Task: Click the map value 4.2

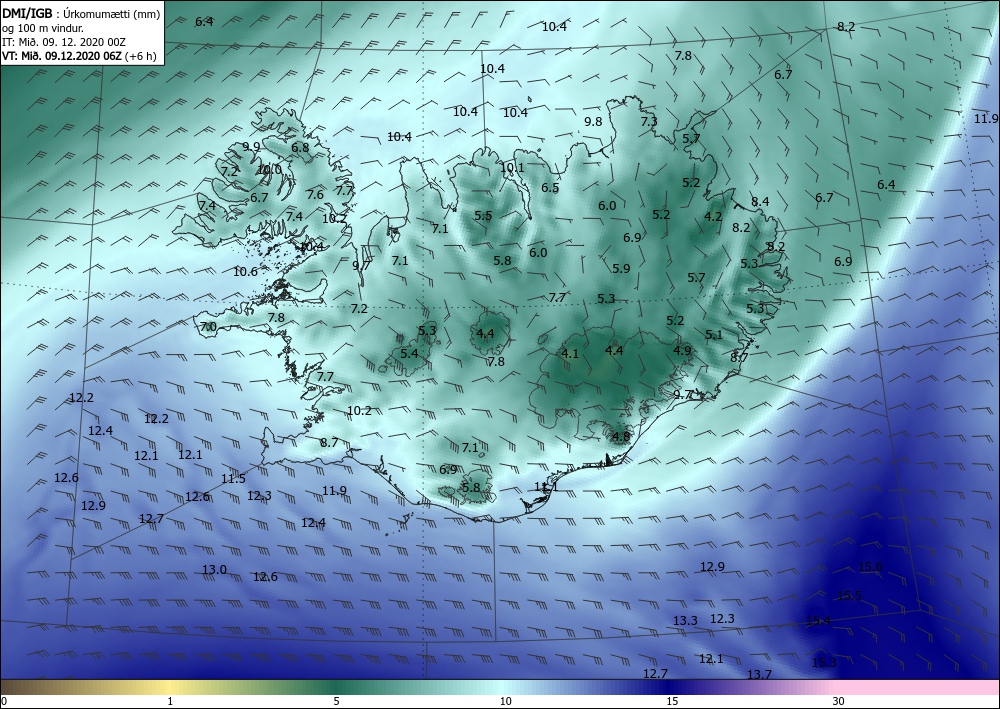Action: click(x=713, y=217)
